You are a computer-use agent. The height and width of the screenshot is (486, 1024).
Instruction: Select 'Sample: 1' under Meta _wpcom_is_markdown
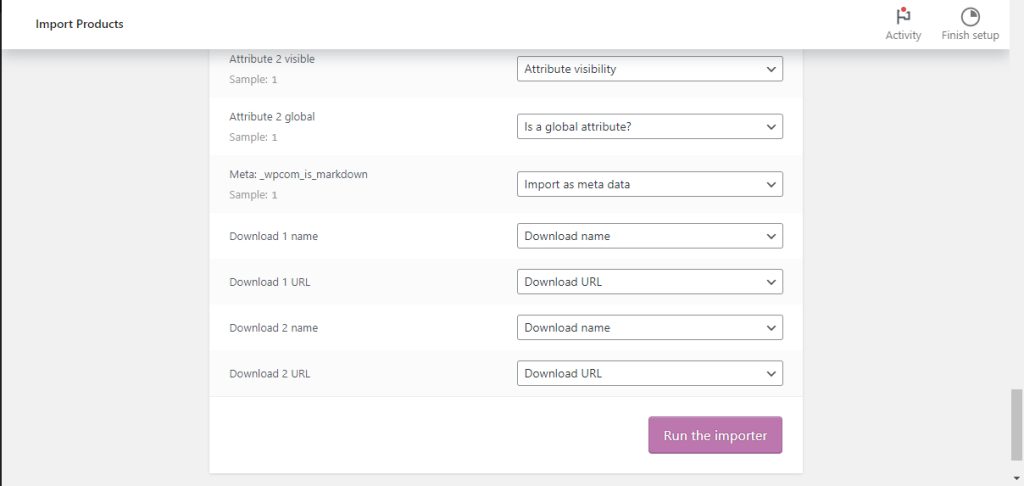[x=253, y=195]
